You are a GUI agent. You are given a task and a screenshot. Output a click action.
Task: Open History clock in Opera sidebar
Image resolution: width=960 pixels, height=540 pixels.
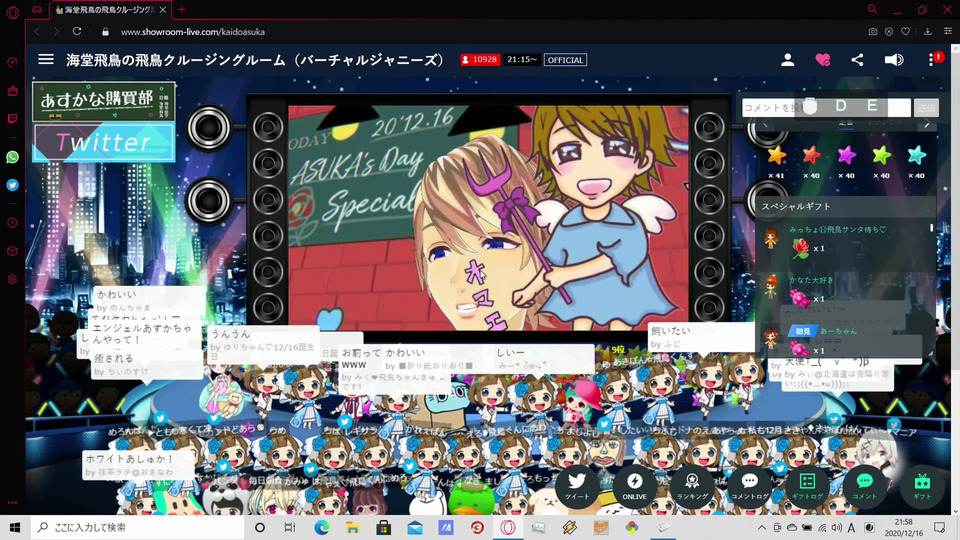pos(12,223)
